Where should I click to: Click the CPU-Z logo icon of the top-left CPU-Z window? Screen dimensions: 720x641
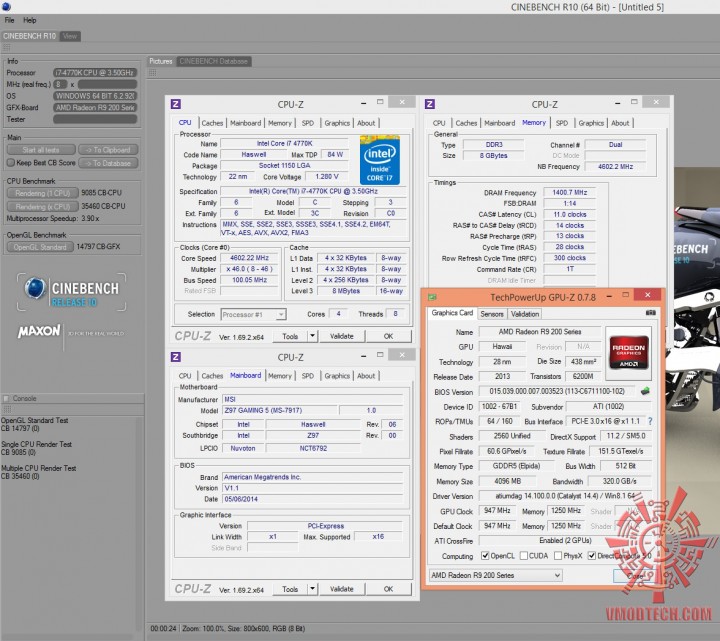175,104
